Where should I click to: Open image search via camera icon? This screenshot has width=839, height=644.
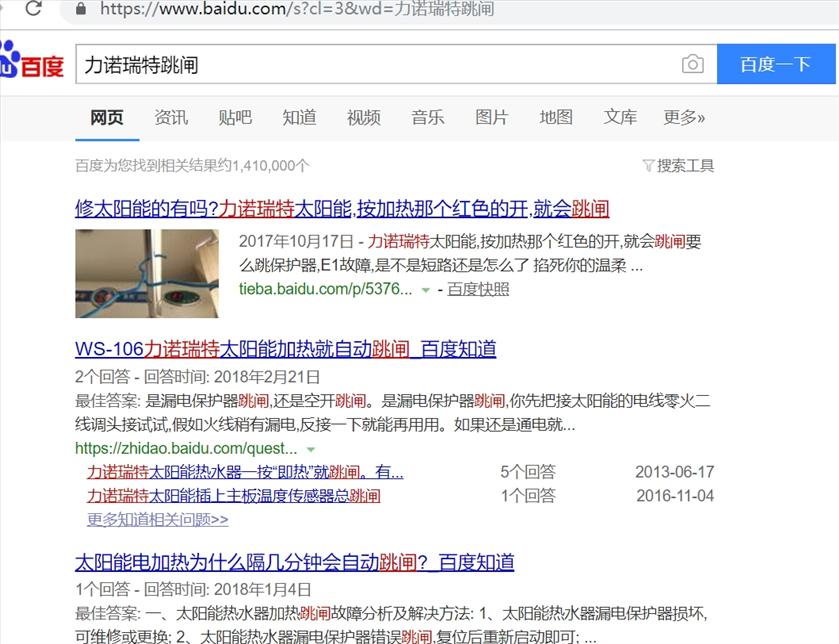point(692,64)
